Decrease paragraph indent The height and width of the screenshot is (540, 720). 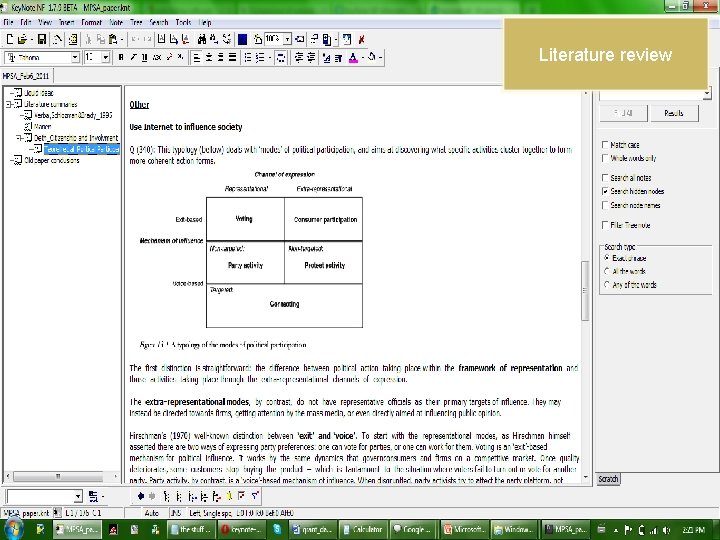coord(299,57)
